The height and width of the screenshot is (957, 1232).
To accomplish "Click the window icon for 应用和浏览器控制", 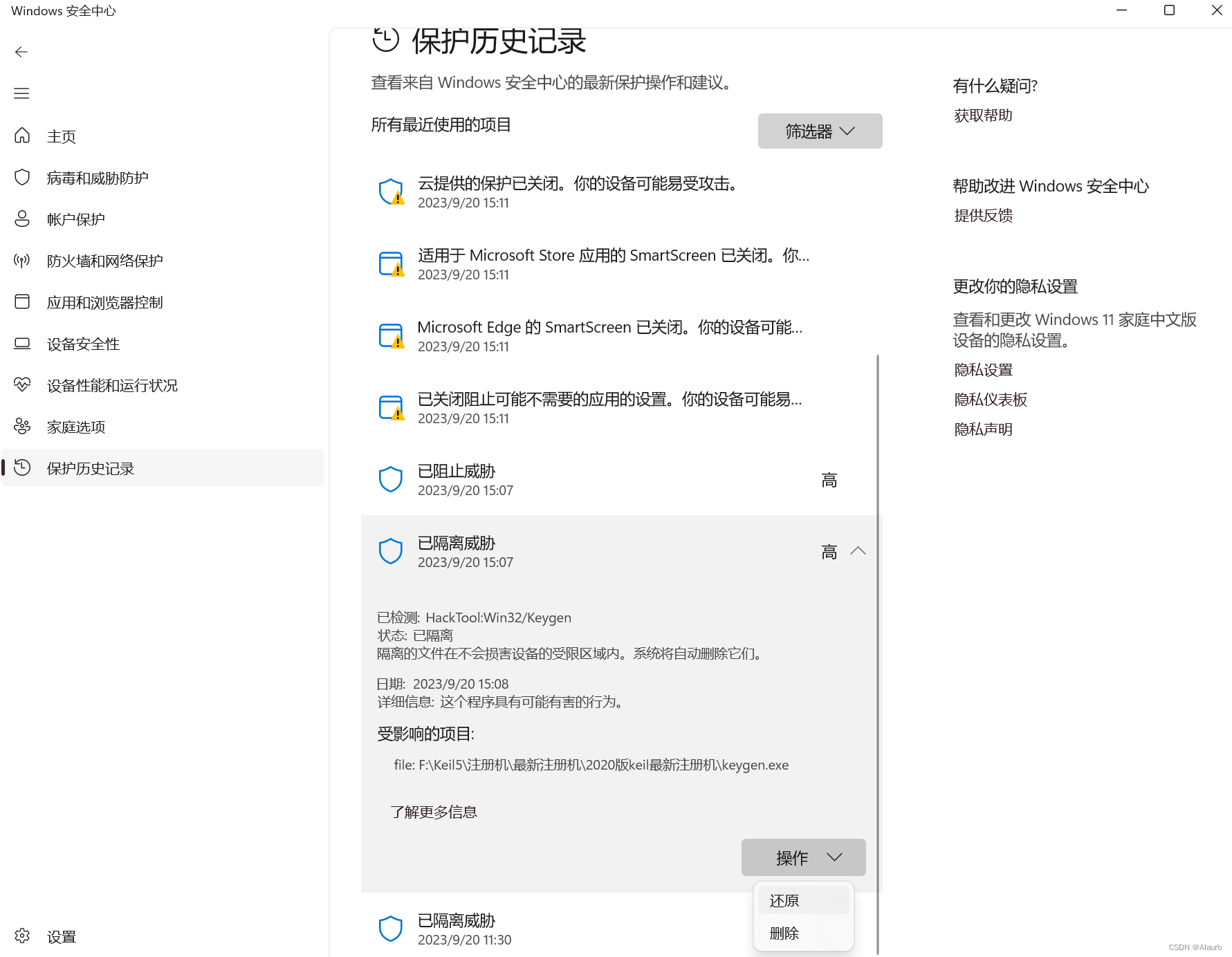I will coord(22,301).
